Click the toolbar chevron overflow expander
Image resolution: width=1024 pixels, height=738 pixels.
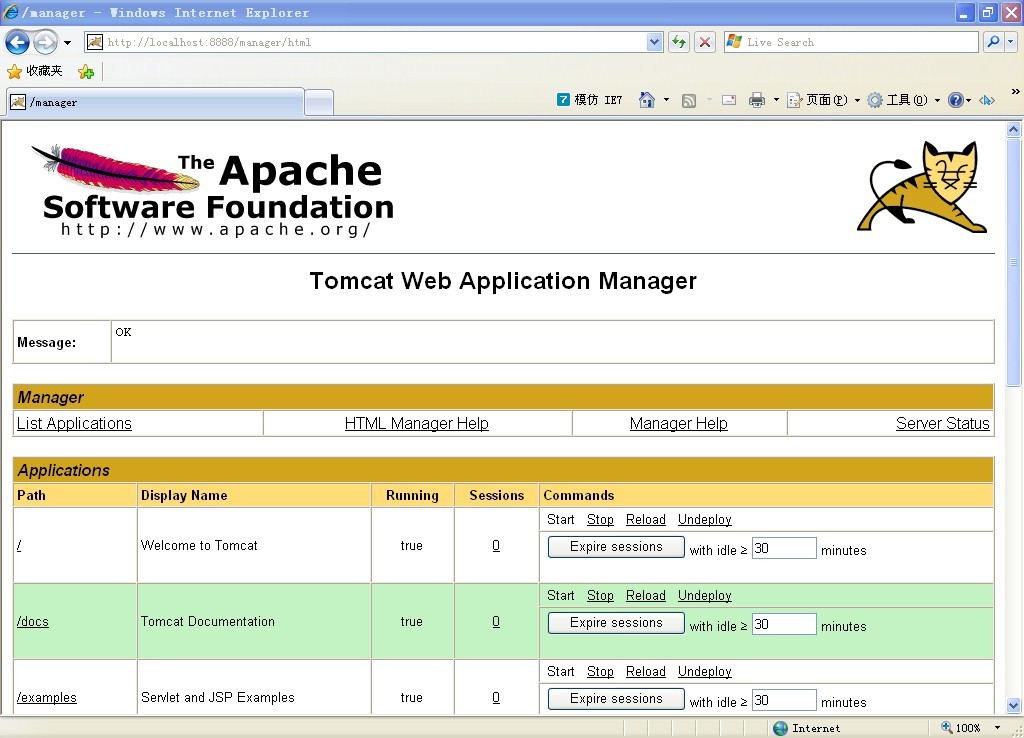pos(1016,91)
